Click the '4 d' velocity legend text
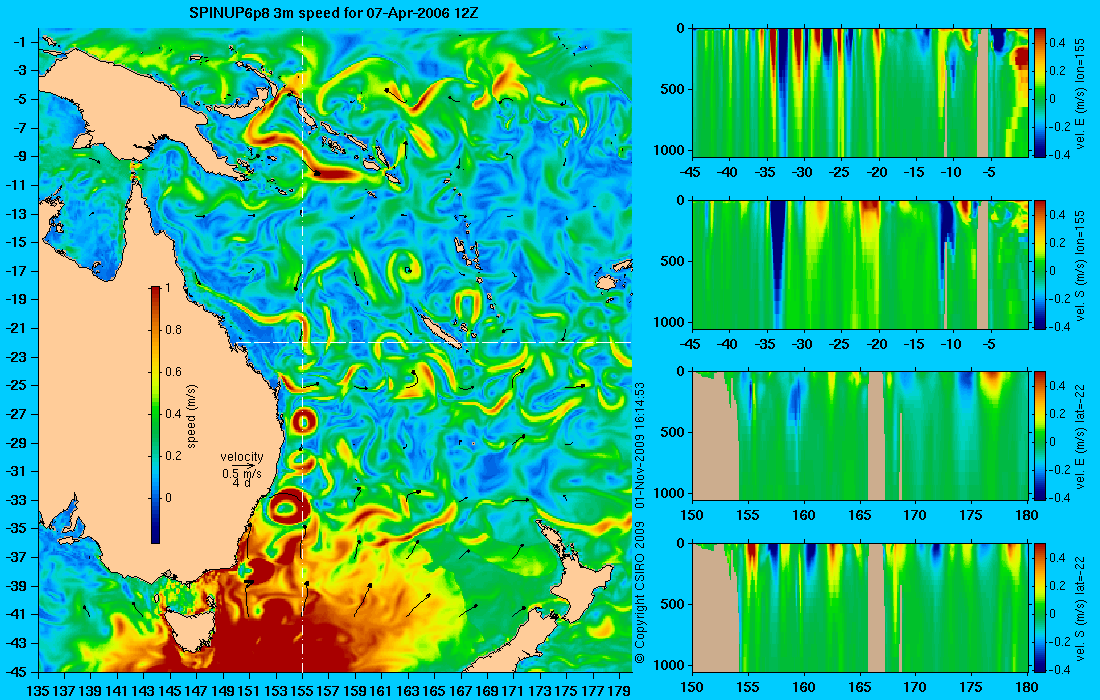The width and height of the screenshot is (1100, 700). pyautogui.click(x=241, y=483)
